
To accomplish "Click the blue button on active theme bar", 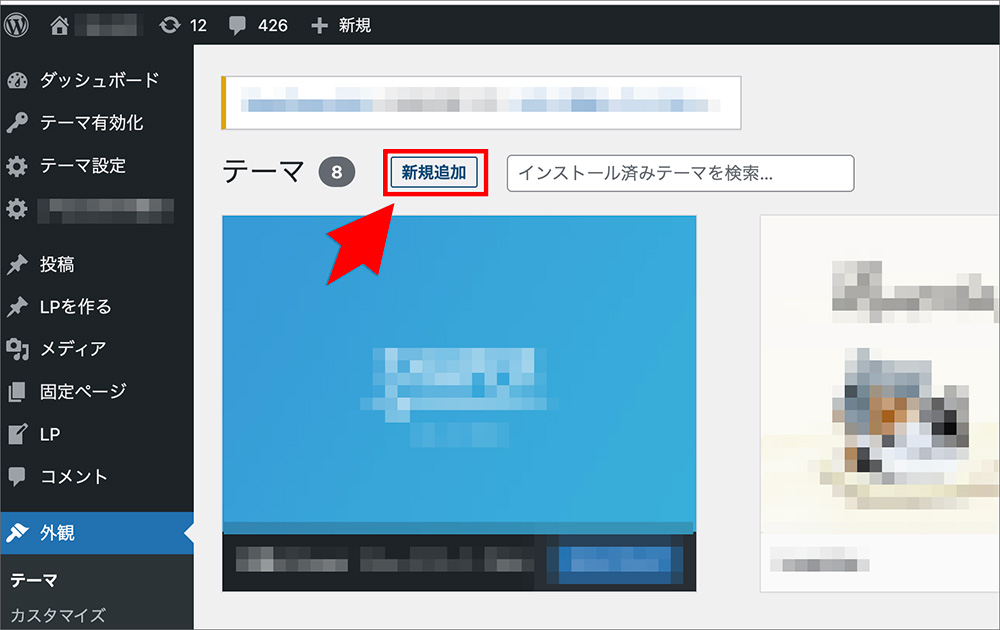I will point(615,564).
